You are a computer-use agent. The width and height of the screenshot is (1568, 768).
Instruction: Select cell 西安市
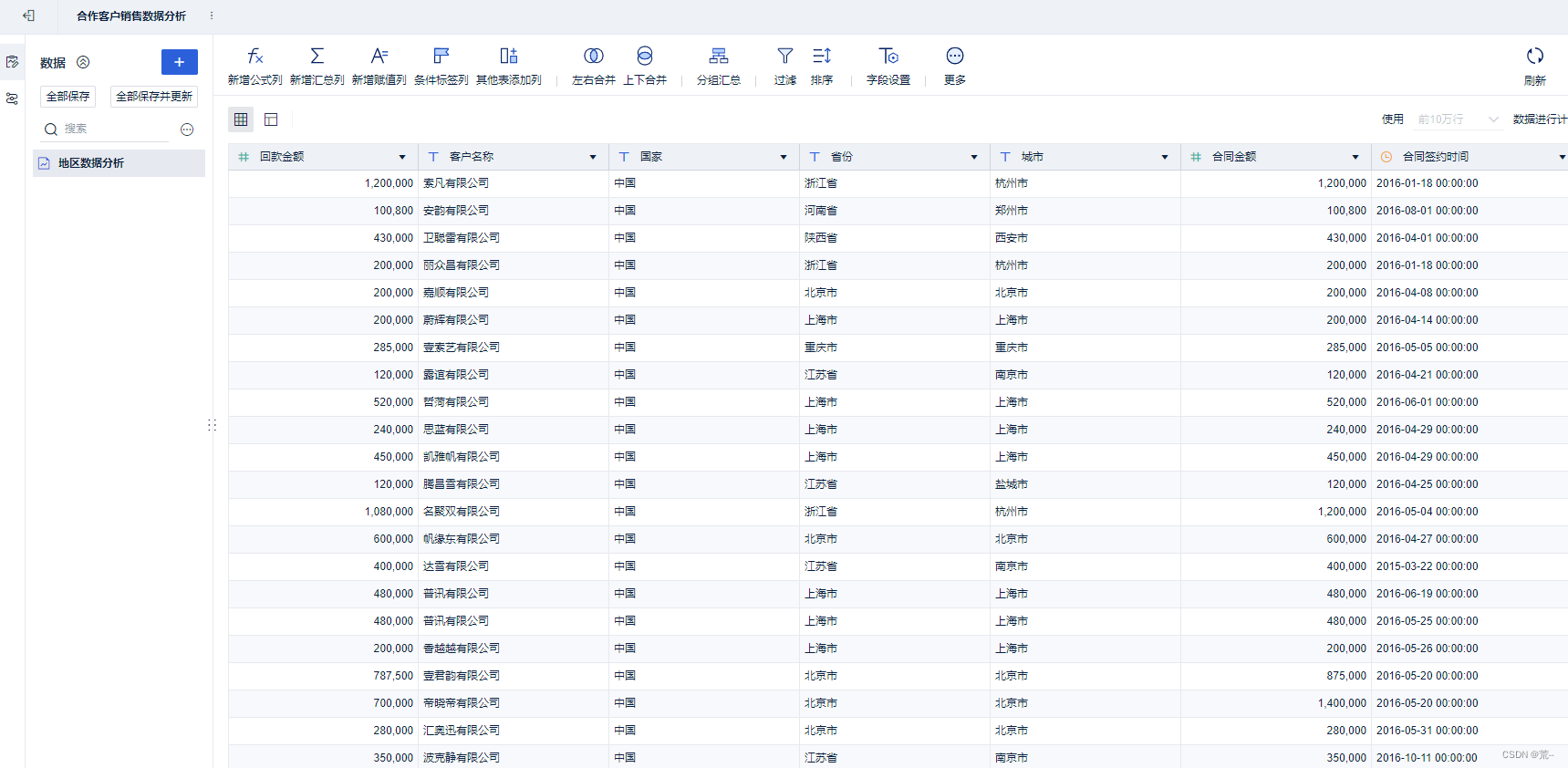[x=1085, y=238]
